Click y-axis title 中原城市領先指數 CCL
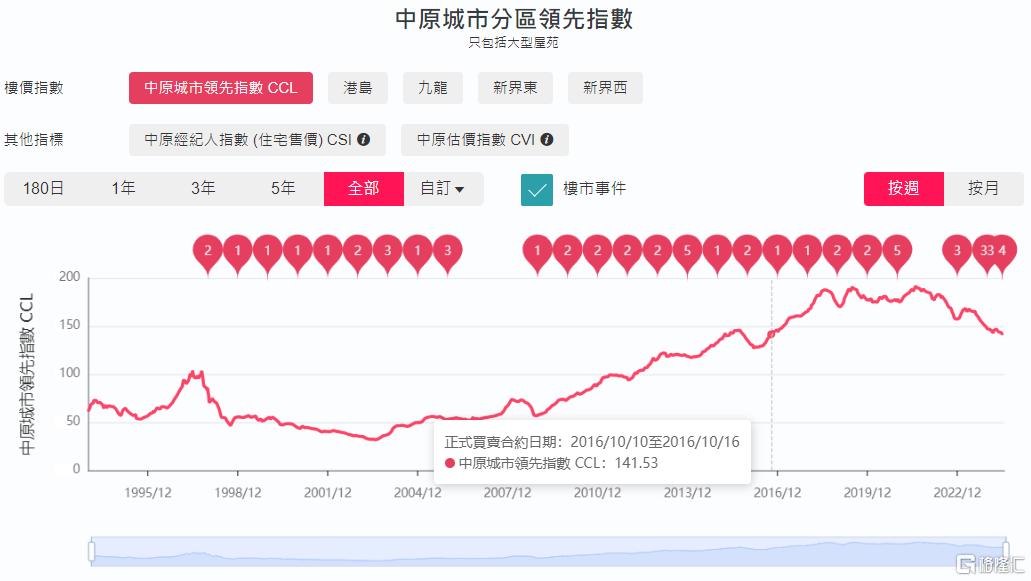 [26, 374]
